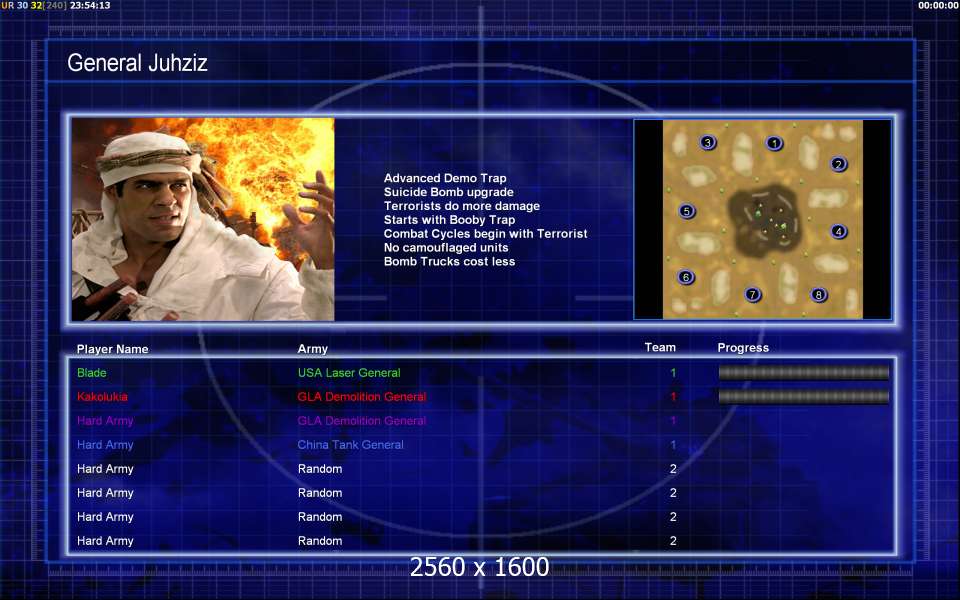This screenshot has width=960, height=600.
Task: Click the Army column header
Action: [x=312, y=349]
